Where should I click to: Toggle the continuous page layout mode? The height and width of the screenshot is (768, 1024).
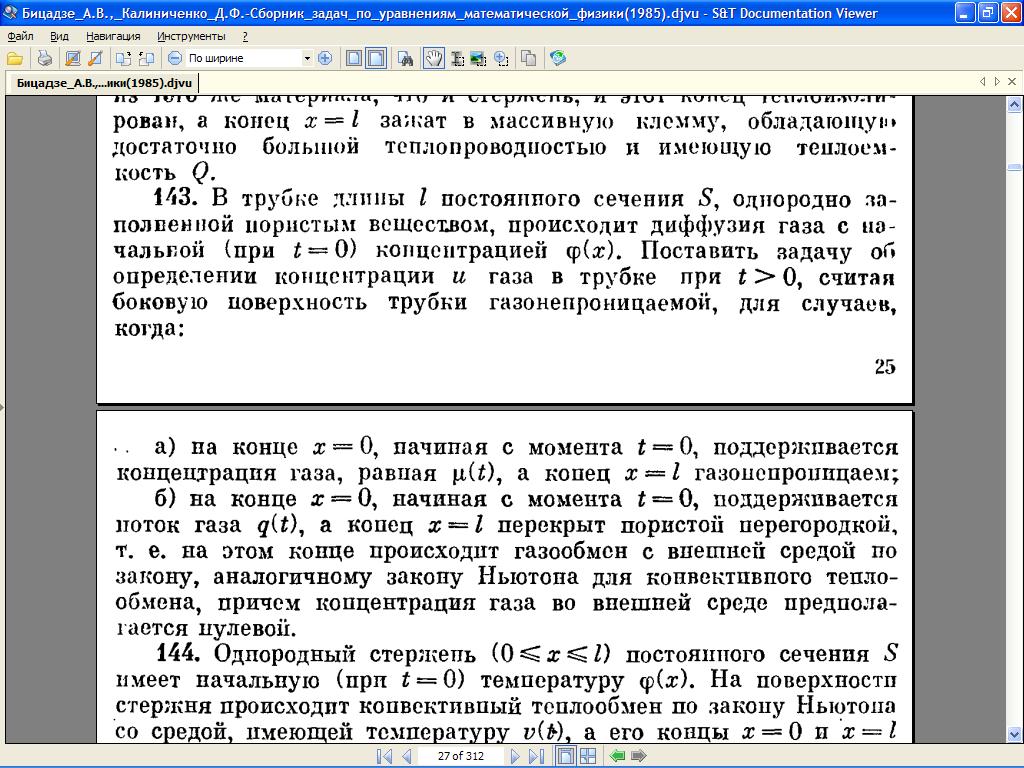376,58
